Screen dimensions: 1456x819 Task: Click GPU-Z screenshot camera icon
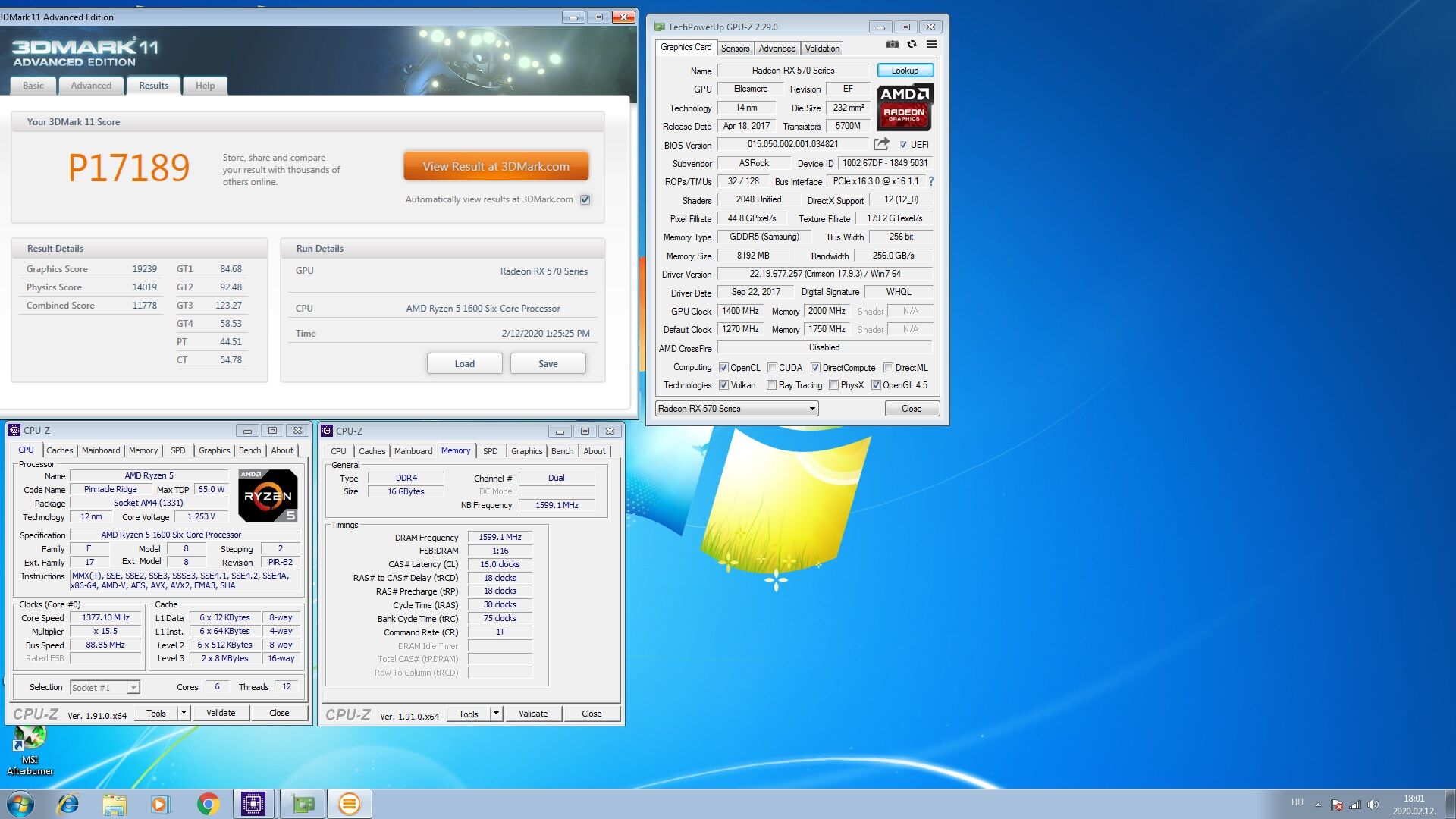pyautogui.click(x=893, y=45)
